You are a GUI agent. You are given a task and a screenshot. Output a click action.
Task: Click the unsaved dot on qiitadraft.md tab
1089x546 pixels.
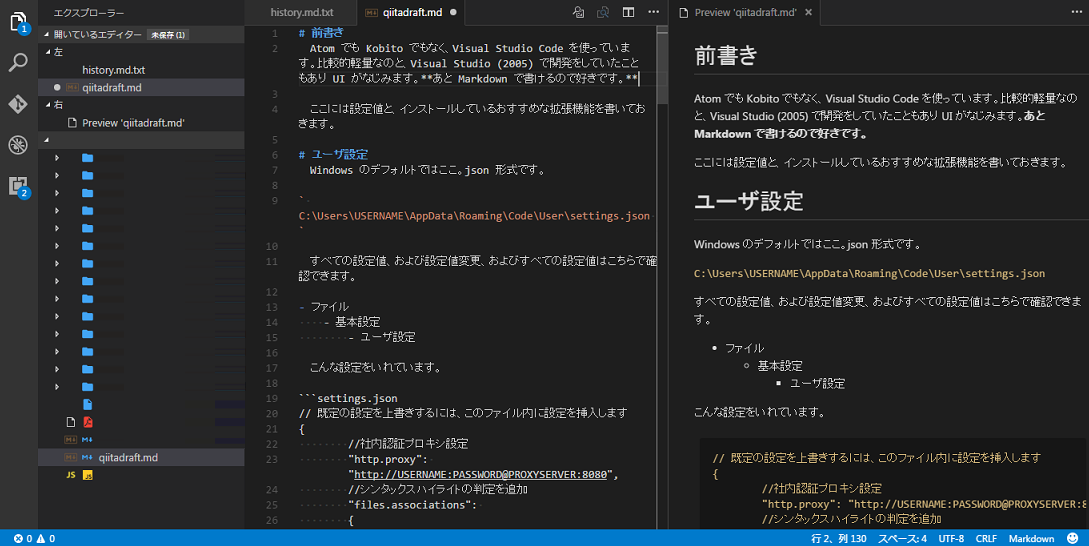454,13
